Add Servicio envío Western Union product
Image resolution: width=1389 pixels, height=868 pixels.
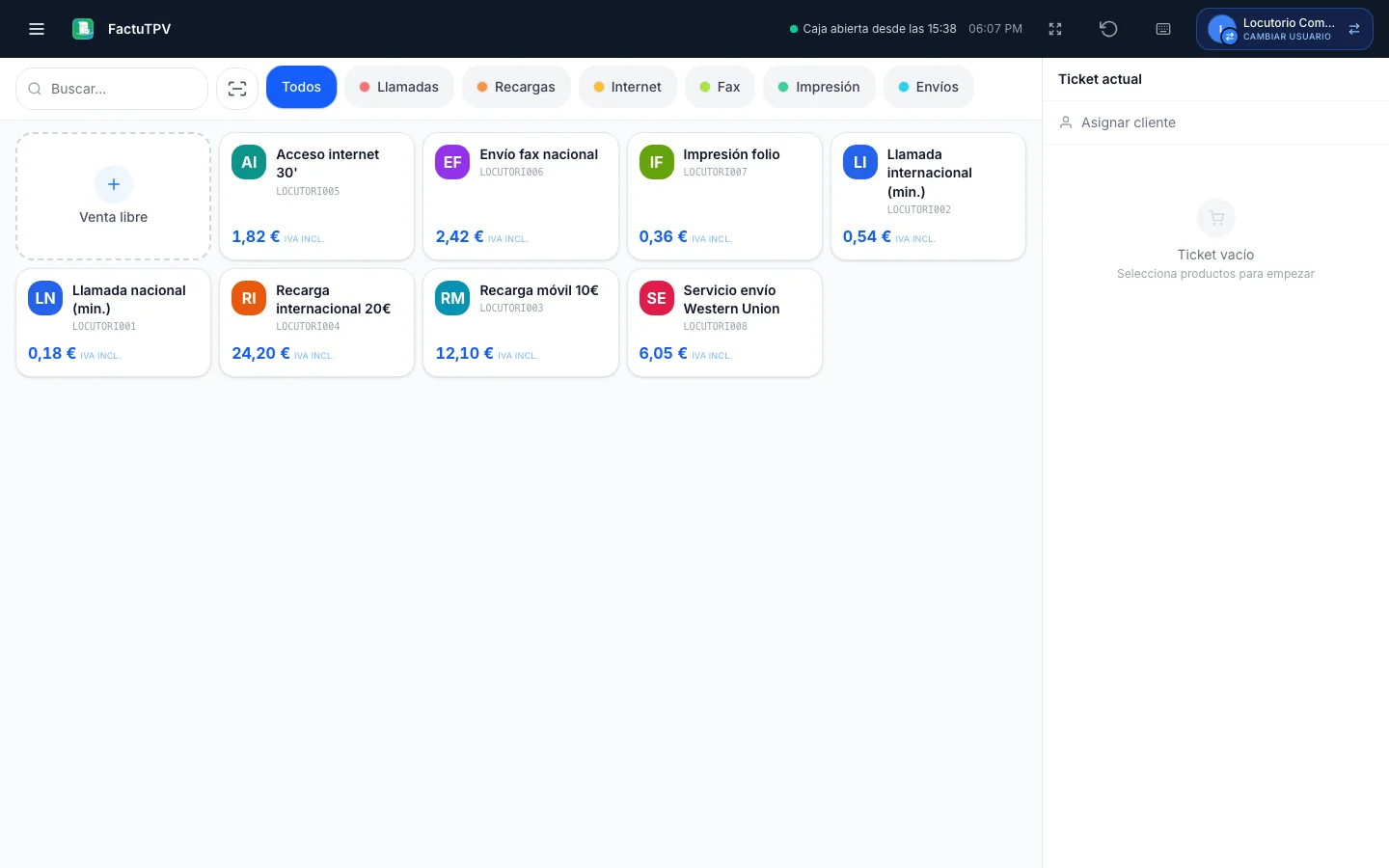[724, 322]
